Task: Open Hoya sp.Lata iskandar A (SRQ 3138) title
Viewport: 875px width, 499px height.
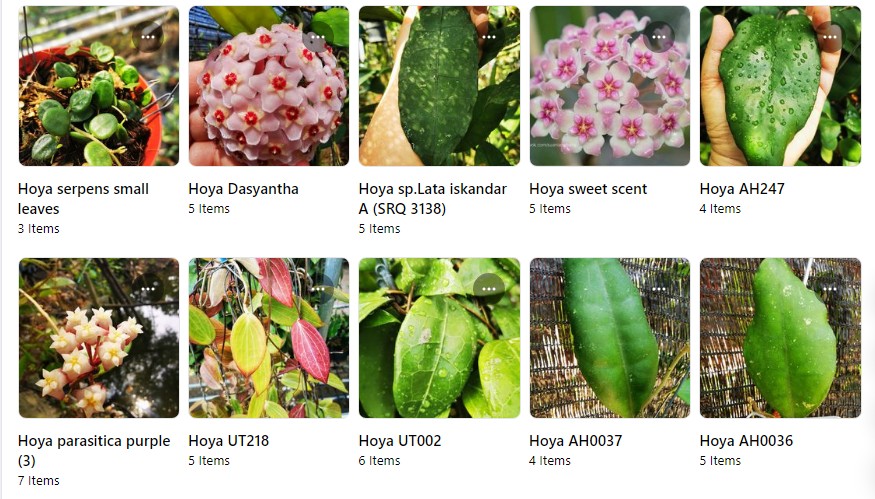Action: 432,199
